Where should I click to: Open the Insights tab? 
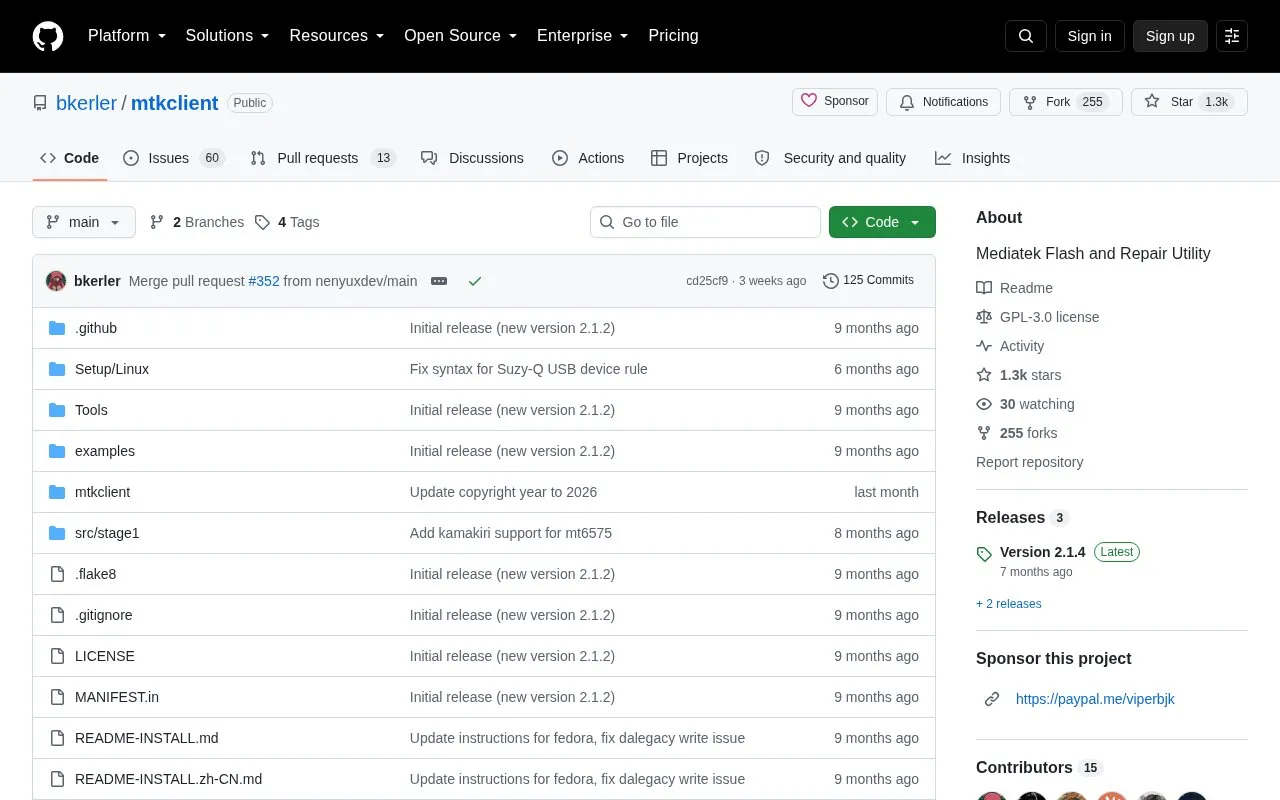click(x=973, y=158)
